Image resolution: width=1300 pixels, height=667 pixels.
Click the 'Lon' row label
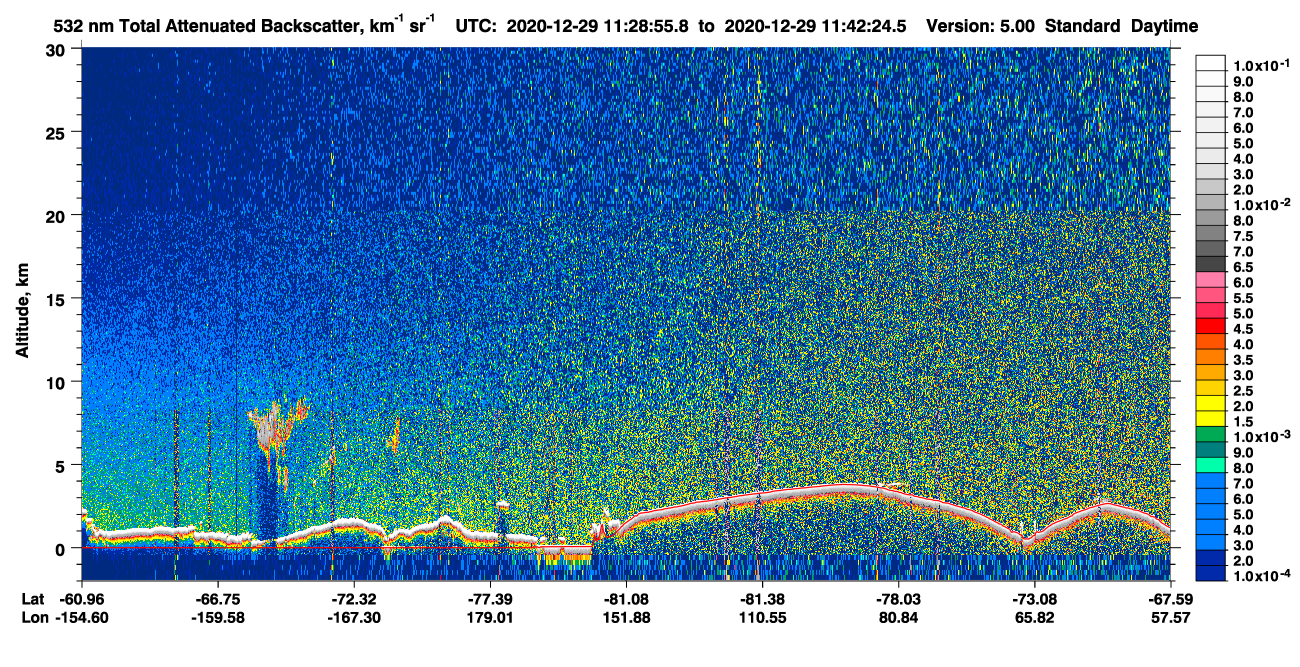[x=34, y=618]
